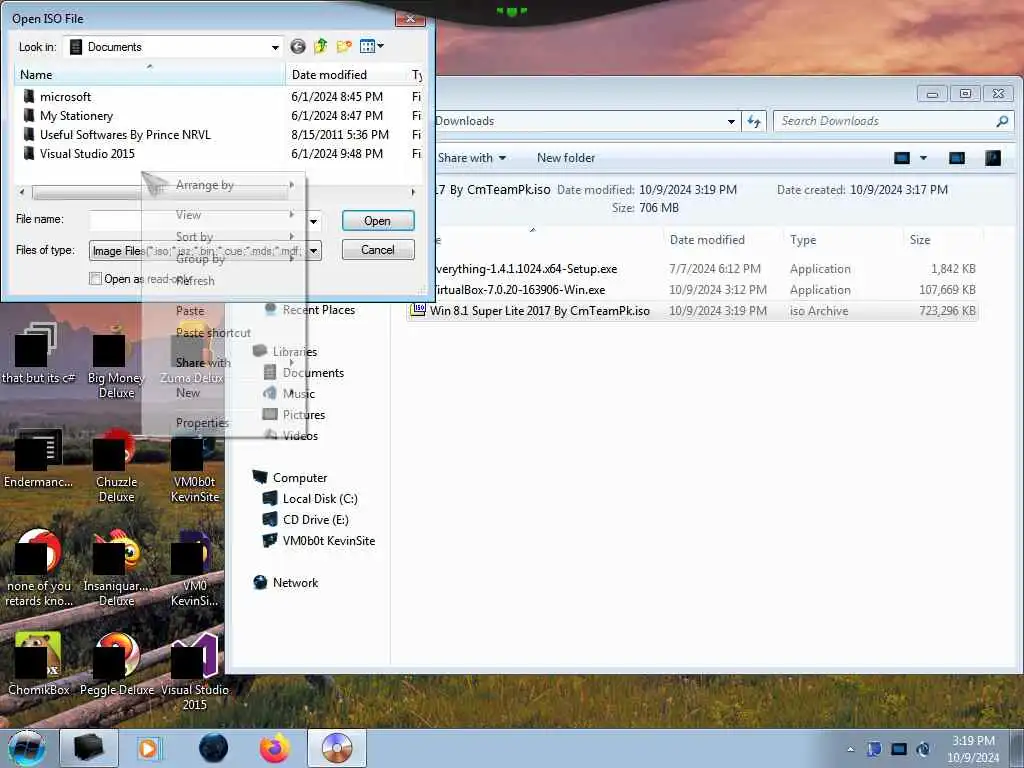Viewport: 1024px width, 768px height.
Task: Open the View Menu icon in Open ISO dialog
Action: tap(368, 46)
